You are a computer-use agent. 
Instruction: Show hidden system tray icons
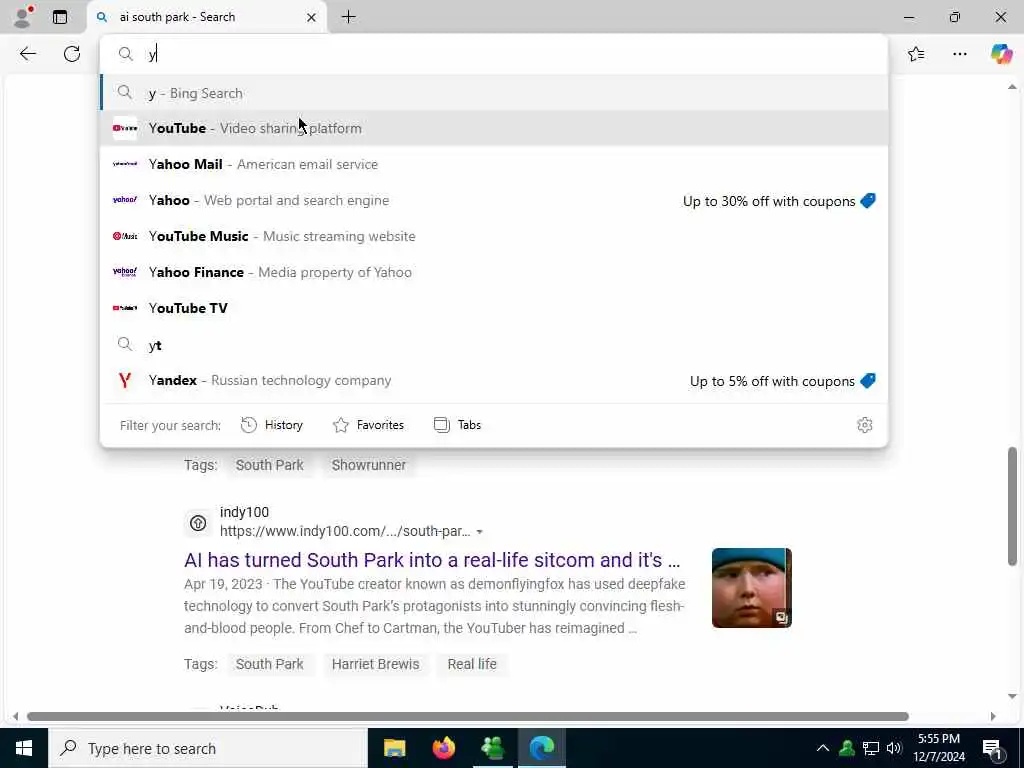pyautogui.click(x=823, y=748)
